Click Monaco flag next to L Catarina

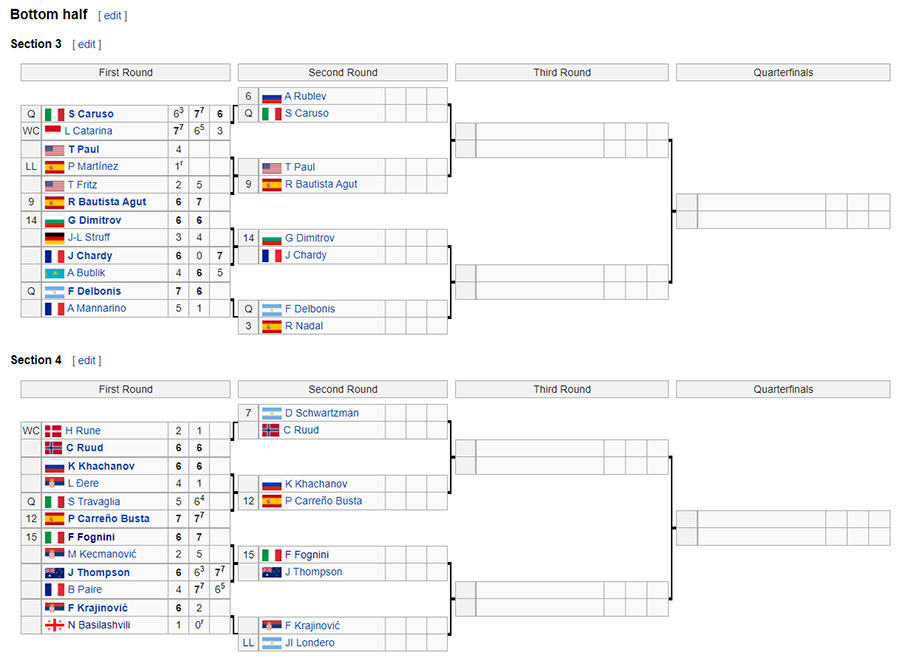click(x=53, y=130)
